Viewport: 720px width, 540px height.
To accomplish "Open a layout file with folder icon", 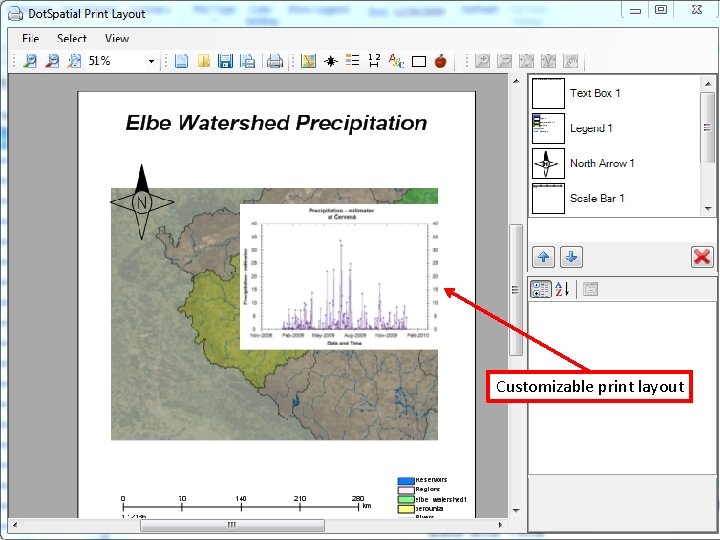I will pyautogui.click(x=203, y=61).
